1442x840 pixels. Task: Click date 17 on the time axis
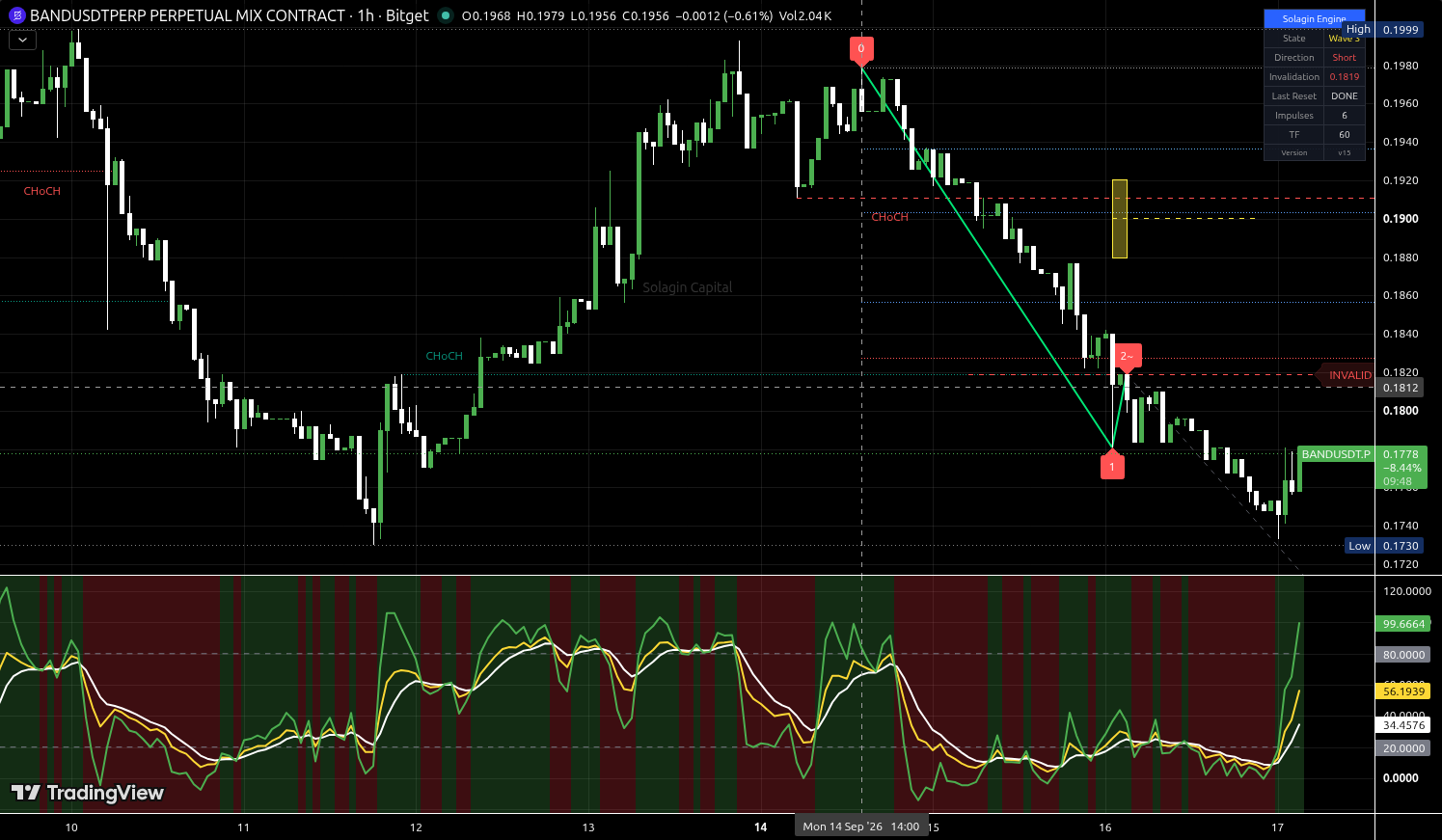coord(1277,827)
